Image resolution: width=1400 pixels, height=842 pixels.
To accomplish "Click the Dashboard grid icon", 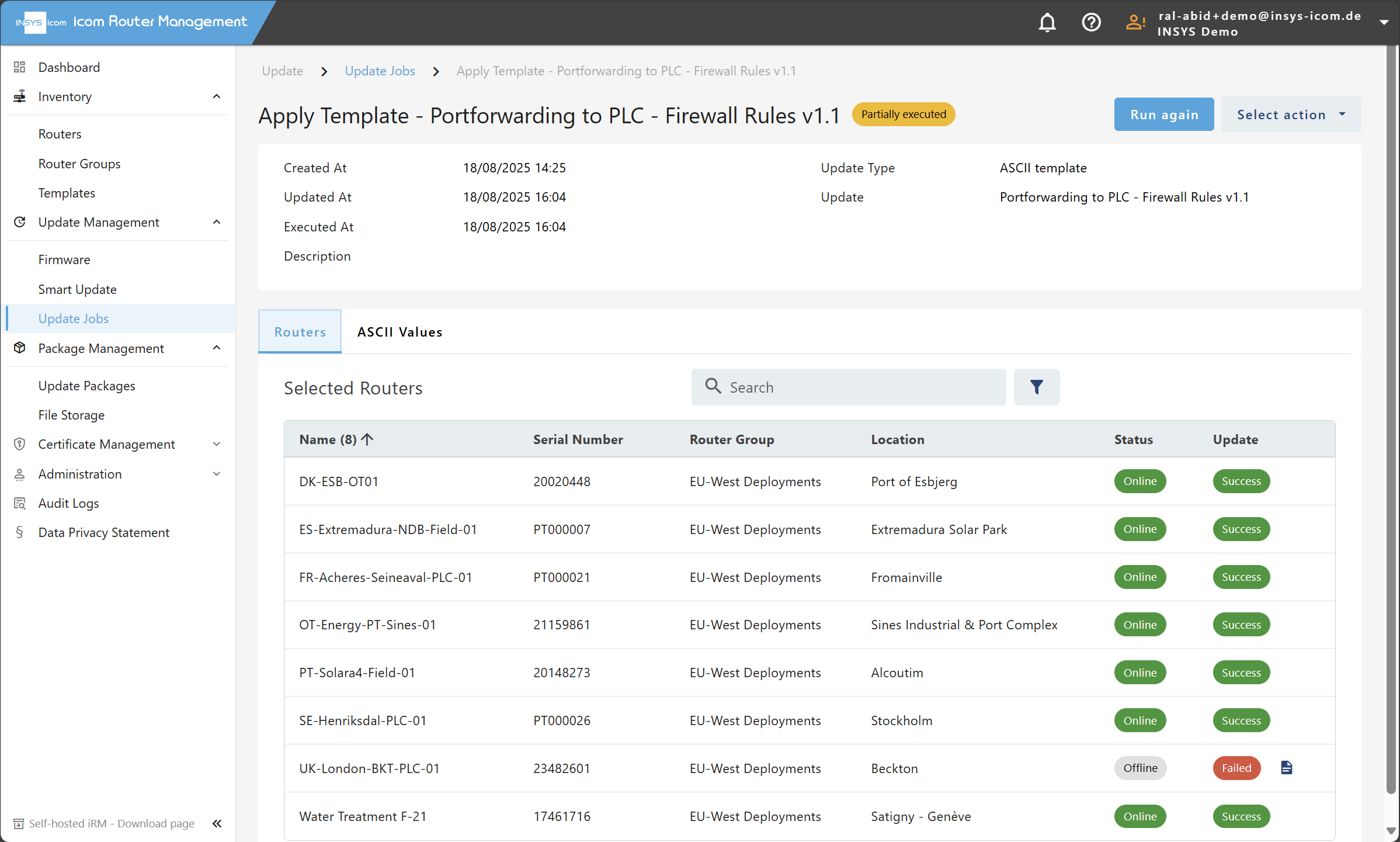I will [x=20, y=67].
